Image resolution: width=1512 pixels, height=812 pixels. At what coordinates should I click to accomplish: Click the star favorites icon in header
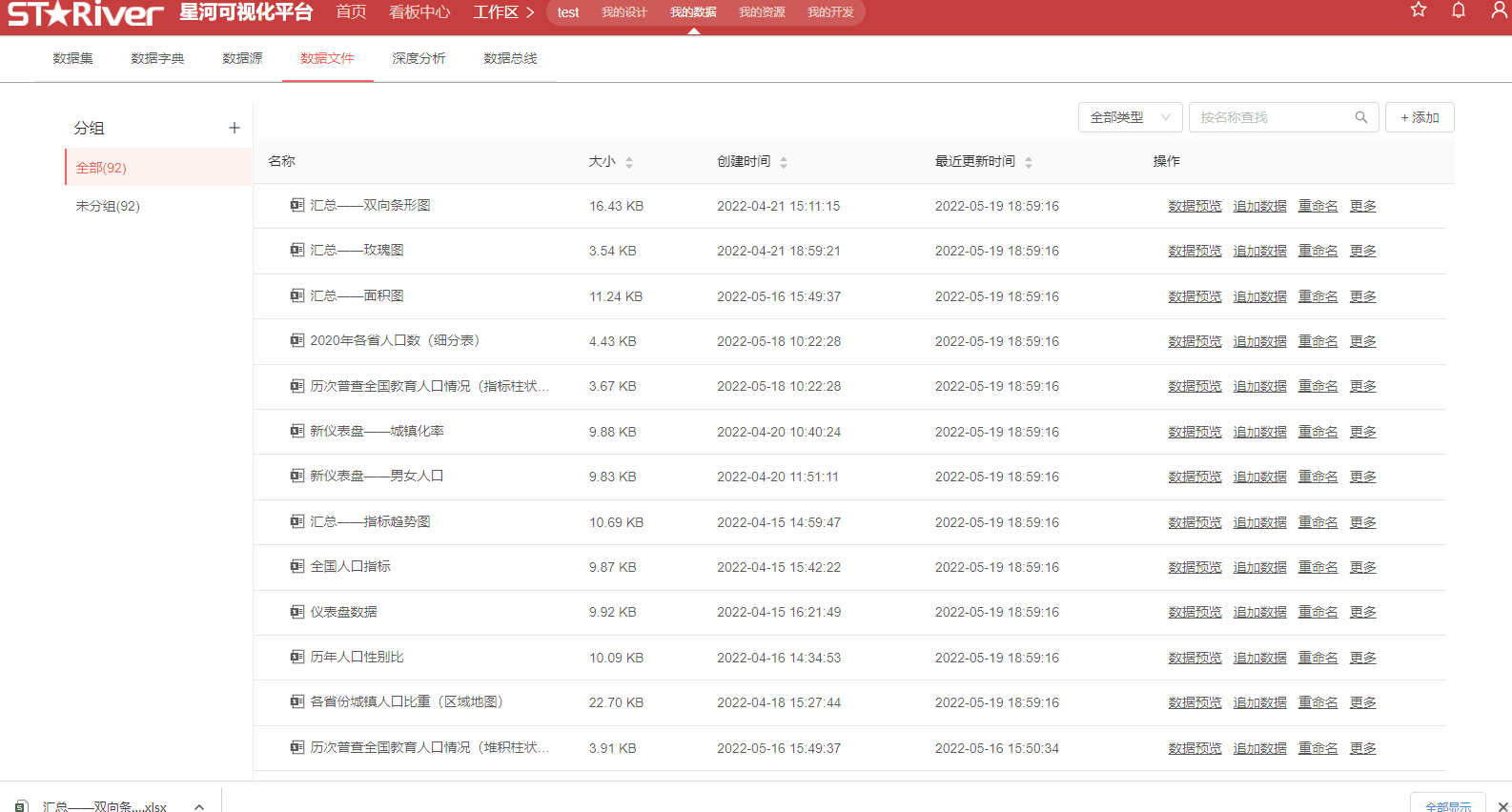1419,10
